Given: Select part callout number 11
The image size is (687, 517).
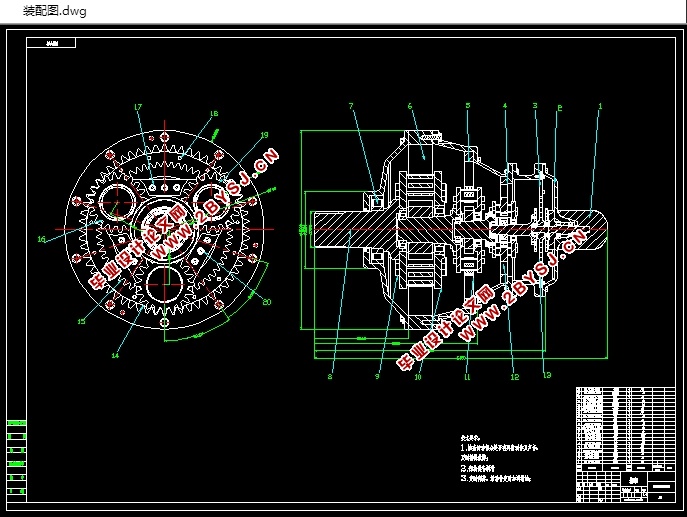Looking at the screenshot, I should pos(467,377).
